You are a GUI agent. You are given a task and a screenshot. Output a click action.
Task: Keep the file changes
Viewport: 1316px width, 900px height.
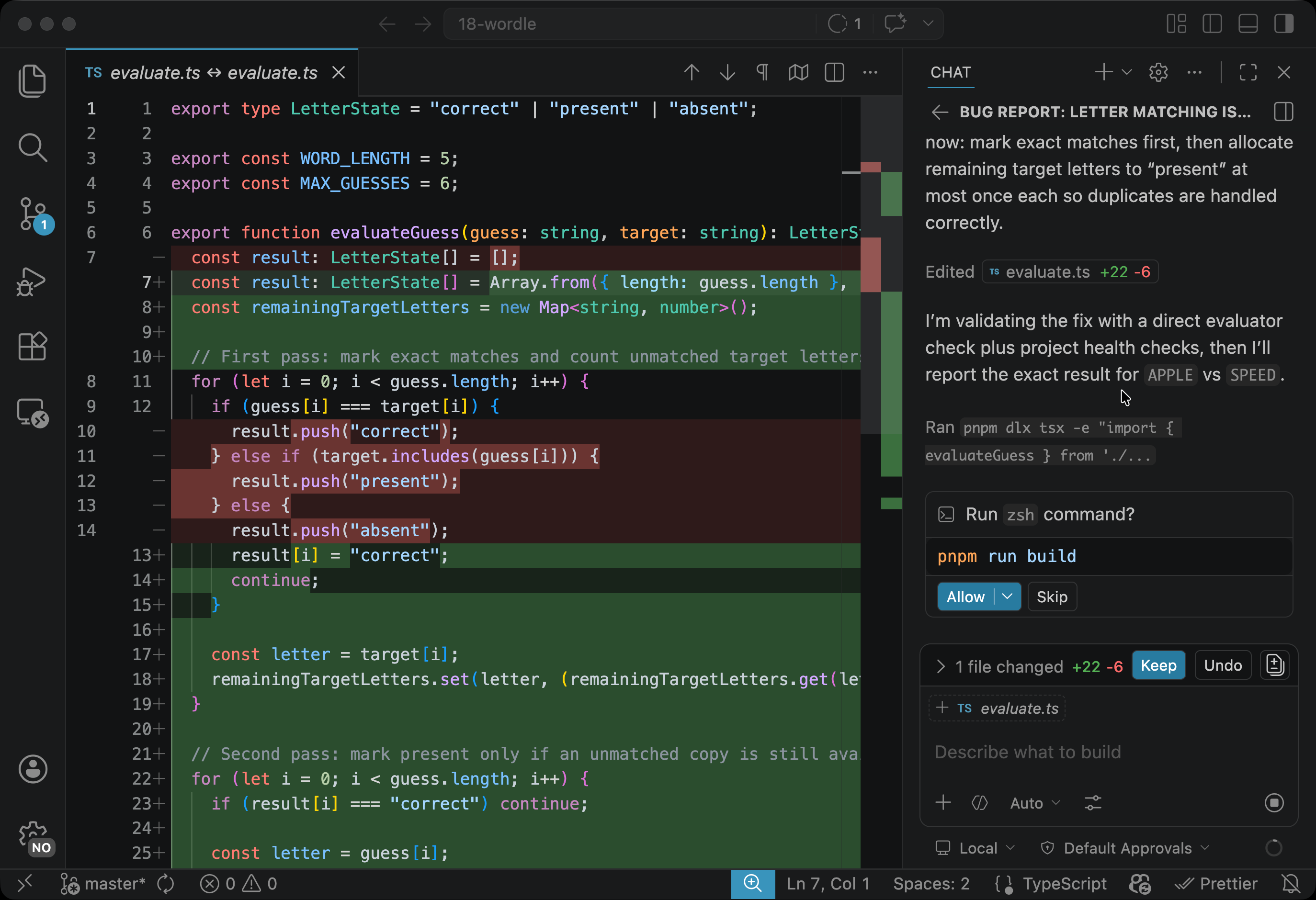click(1158, 665)
